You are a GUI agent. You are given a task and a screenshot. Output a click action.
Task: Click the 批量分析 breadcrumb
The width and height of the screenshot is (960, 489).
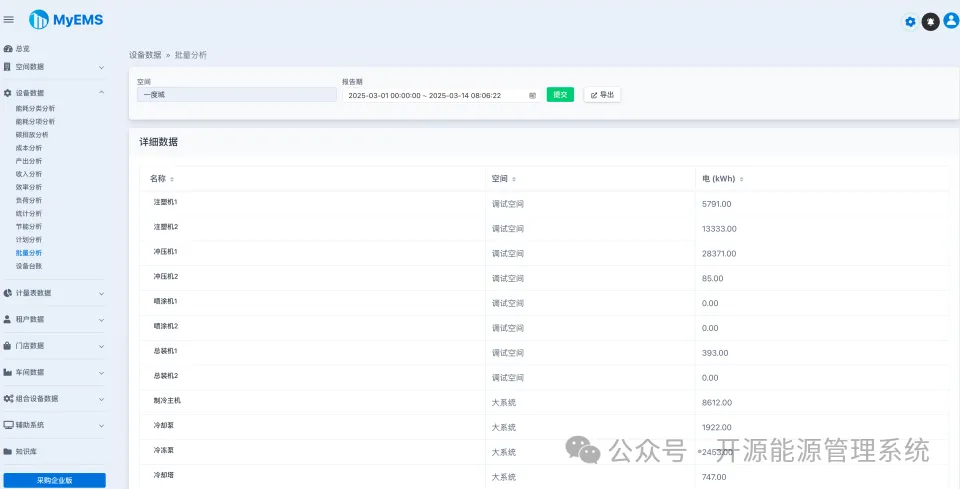pos(191,54)
